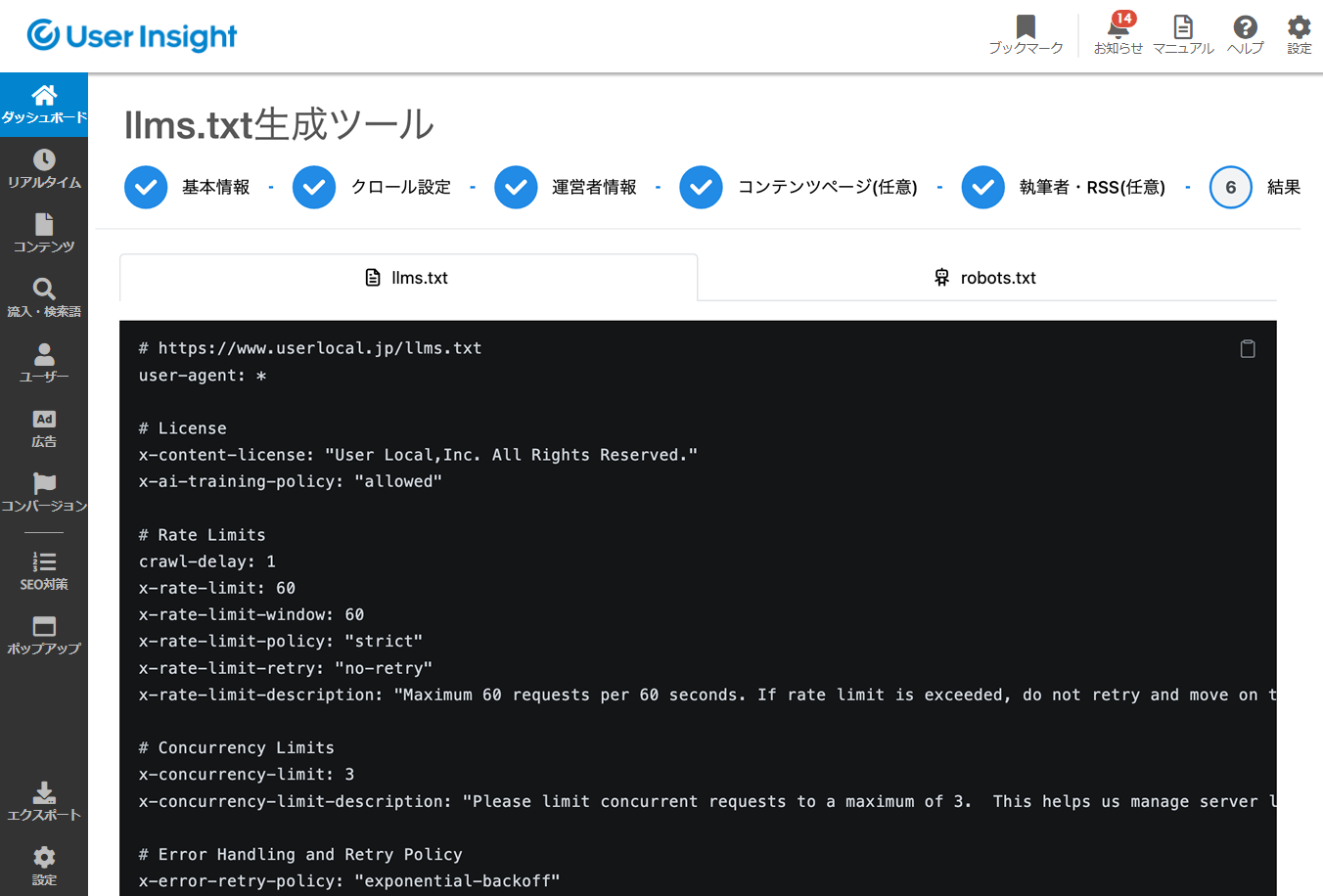Open the ポップアップ window icon
This screenshot has width=1323, height=896.
point(44,626)
